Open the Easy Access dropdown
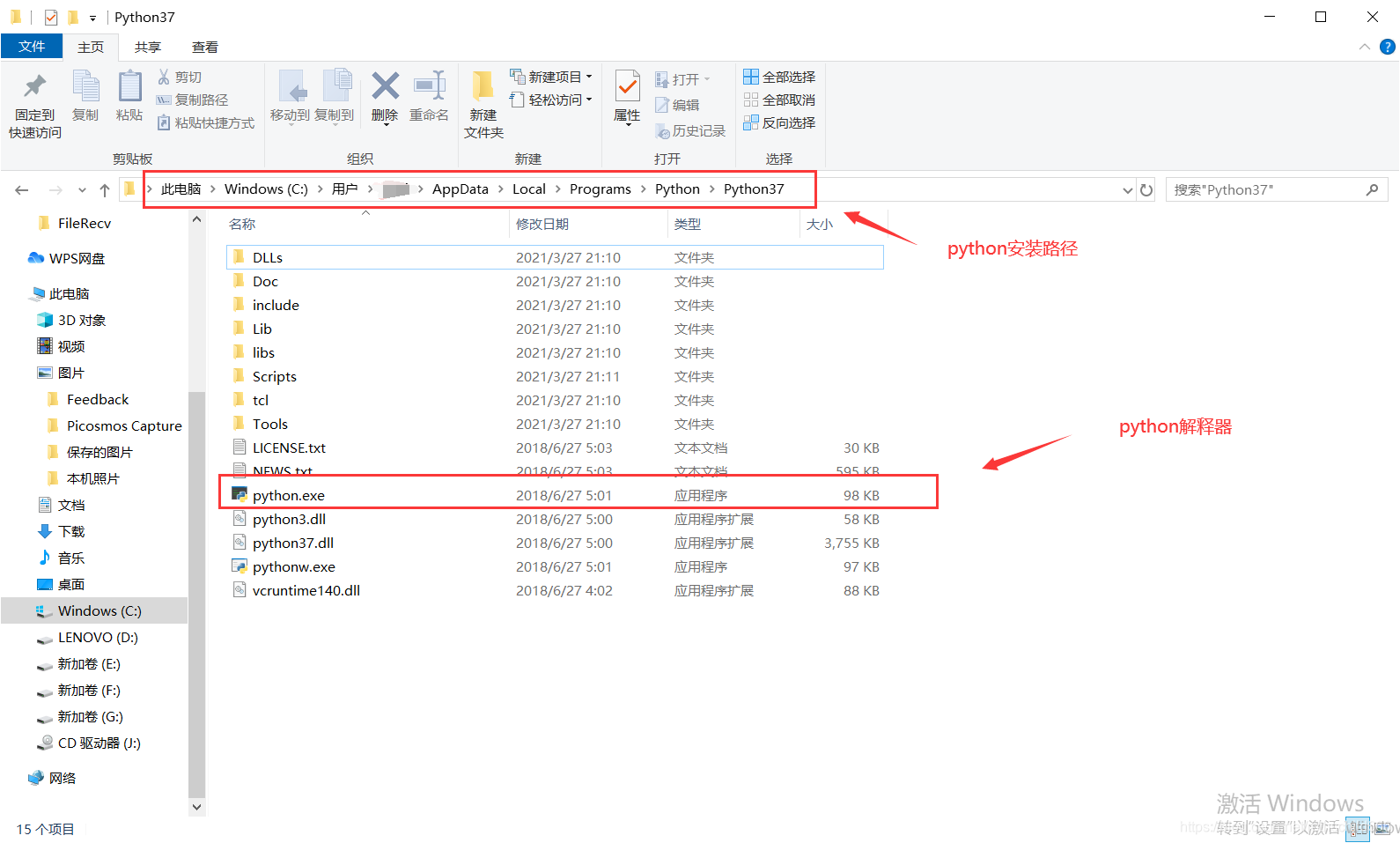Screen dimensions: 1400x843 coord(551,100)
